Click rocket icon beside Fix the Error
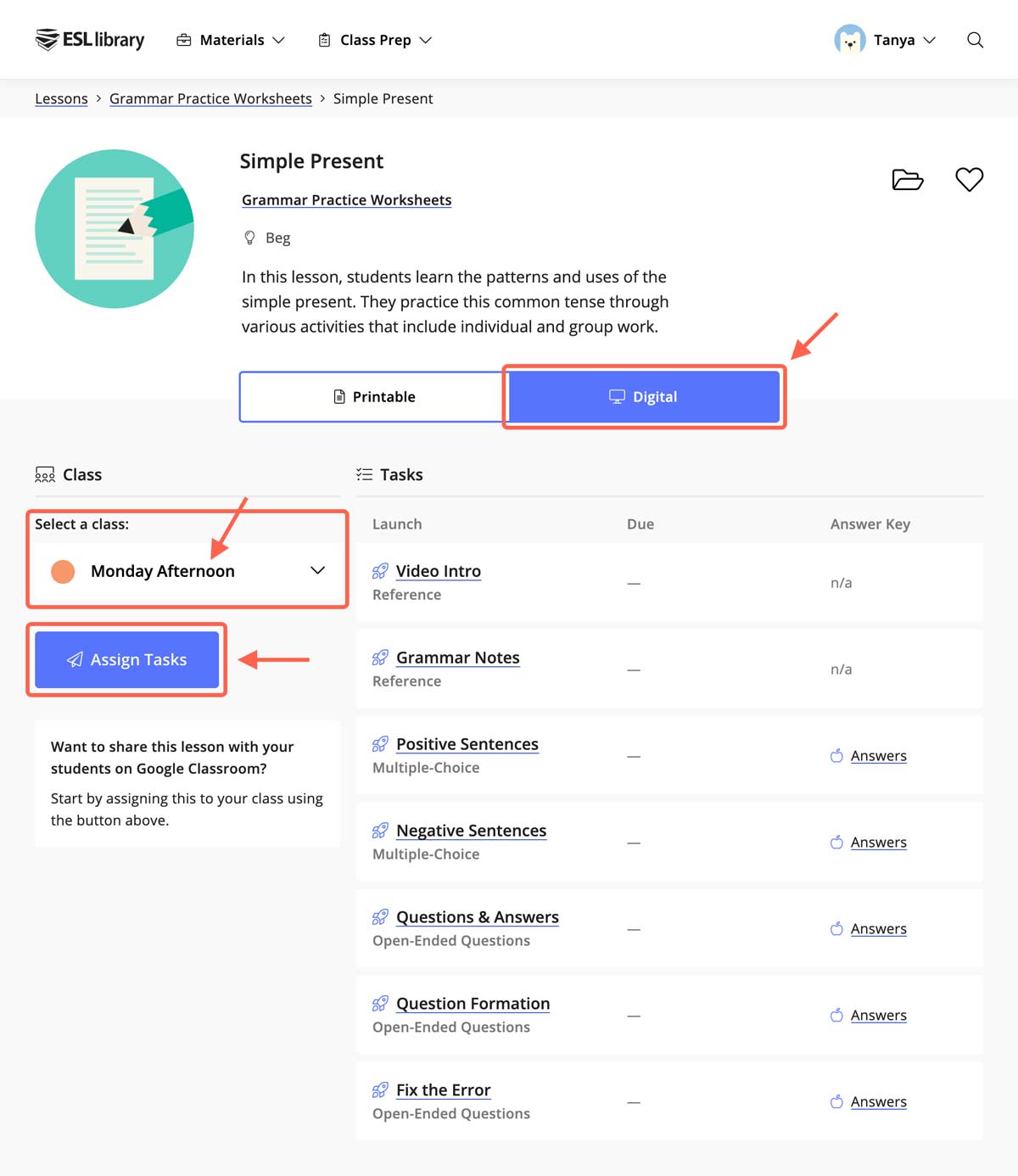1018x1176 pixels. coord(380,1091)
